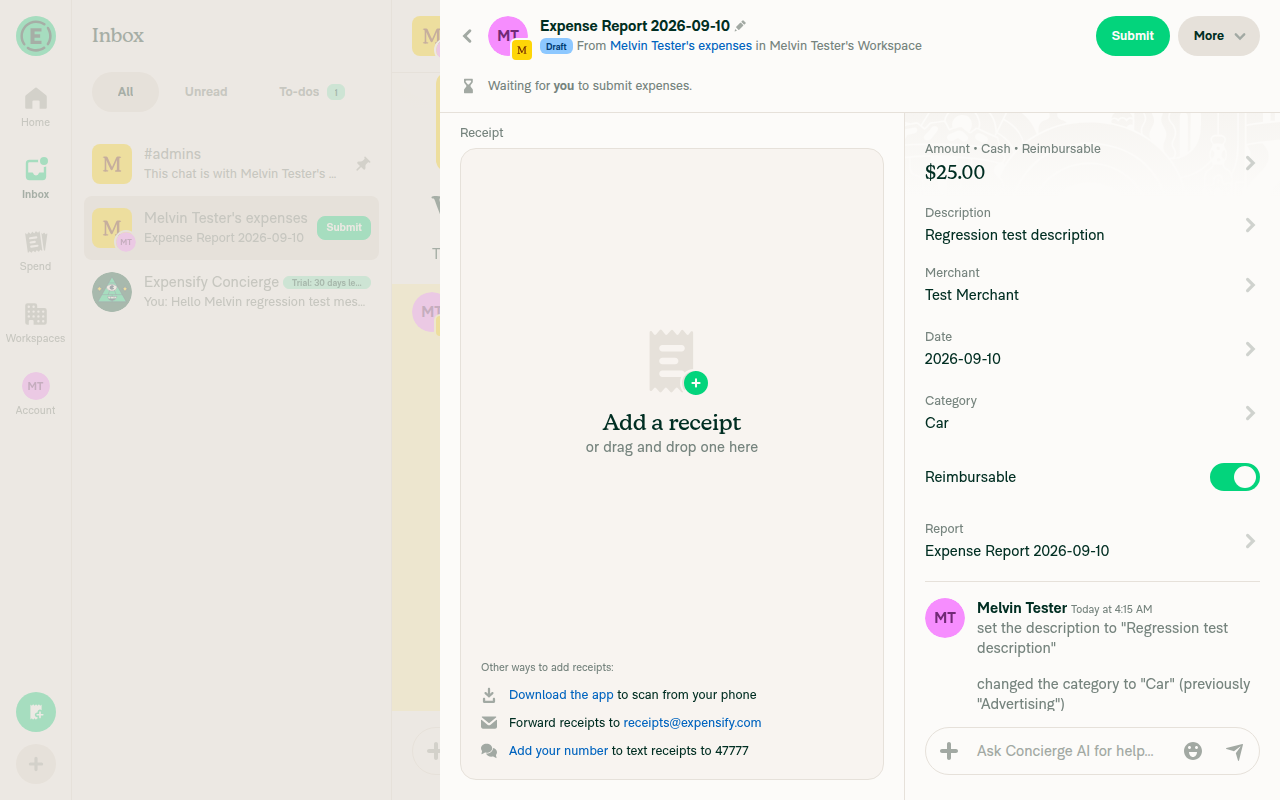Expand the Description row chevron
This screenshot has width=1280, height=800.
pos(1250,225)
